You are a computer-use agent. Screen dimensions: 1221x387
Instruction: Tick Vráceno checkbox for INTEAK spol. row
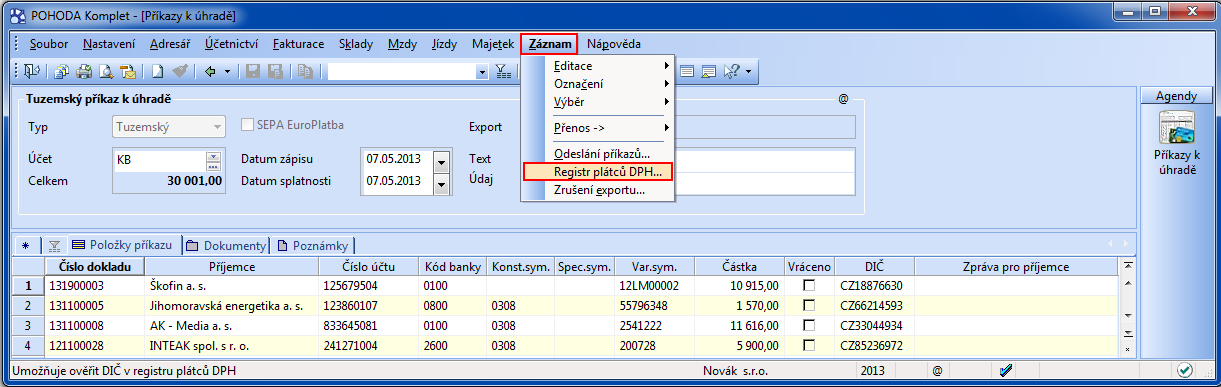808,344
